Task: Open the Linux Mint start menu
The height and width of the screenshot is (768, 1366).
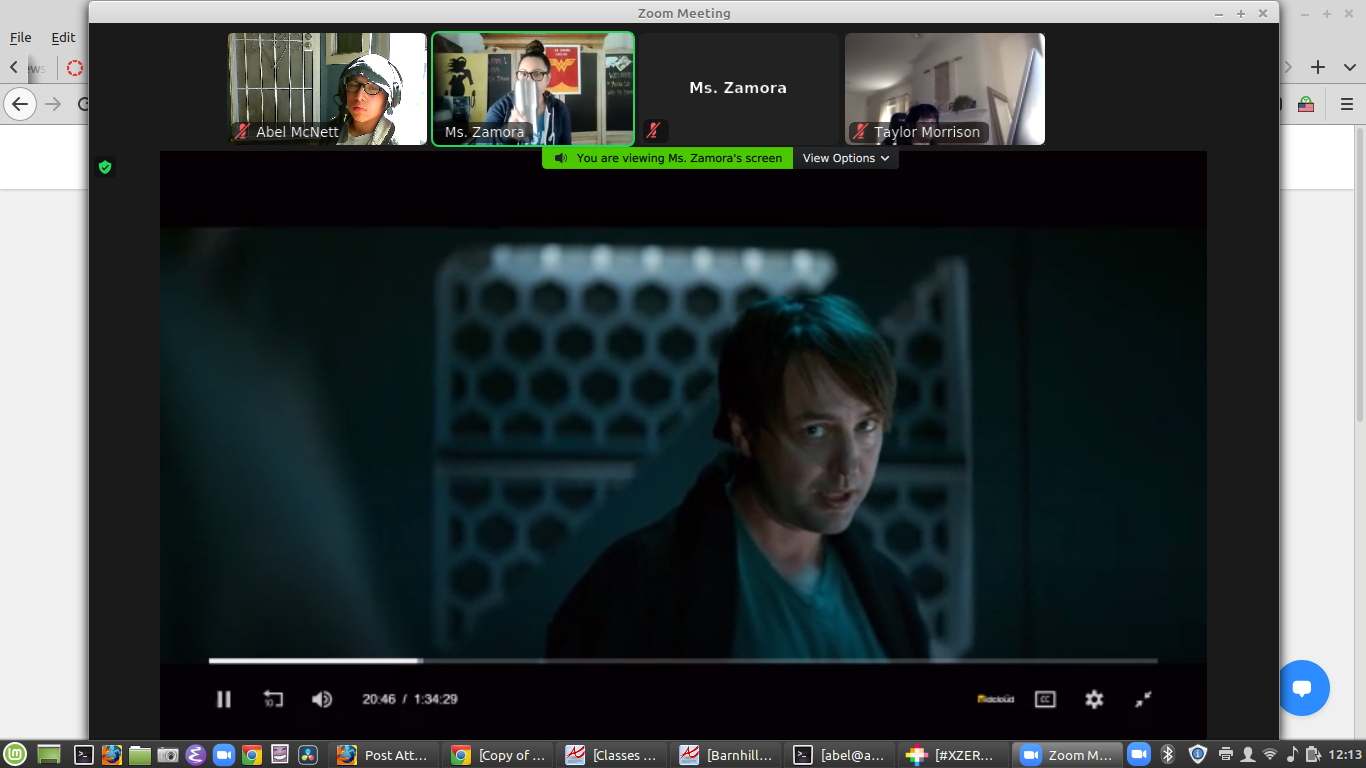Action: click(x=14, y=755)
